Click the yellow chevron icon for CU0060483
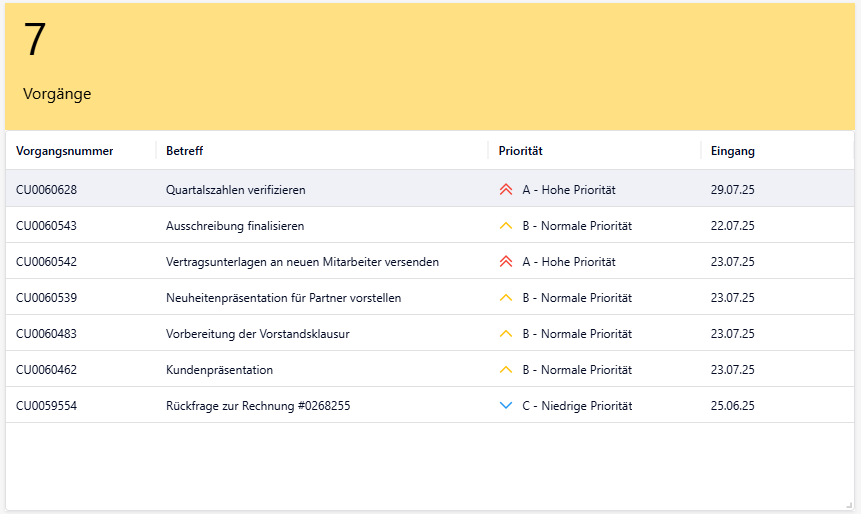The height and width of the screenshot is (514, 861). click(x=505, y=334)
